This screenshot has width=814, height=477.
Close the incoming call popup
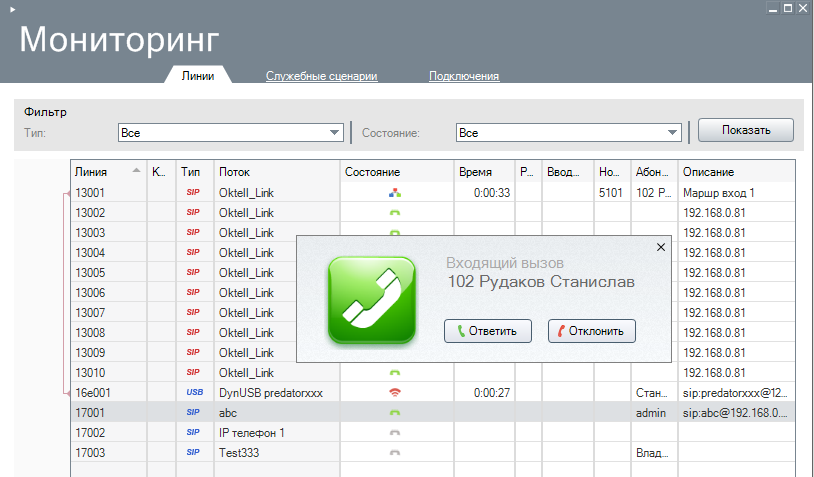click(x=659, y=246)
